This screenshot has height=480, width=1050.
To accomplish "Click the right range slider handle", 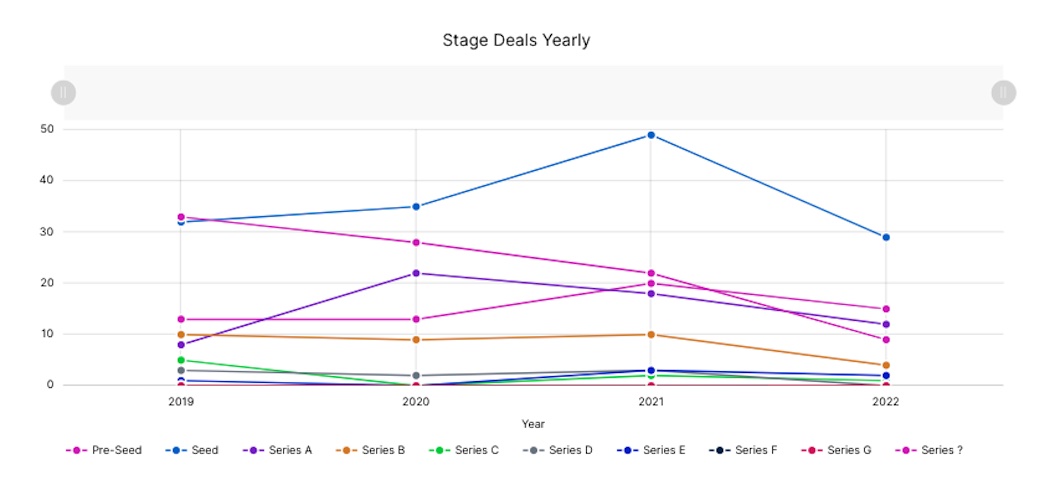I will coord(1003,93).
